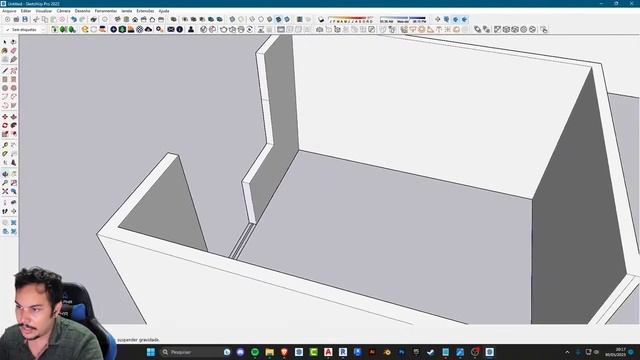Open Spotify from the taskbar
The height and width of the screenshot is (360, 640).
[x=255, y=352]
